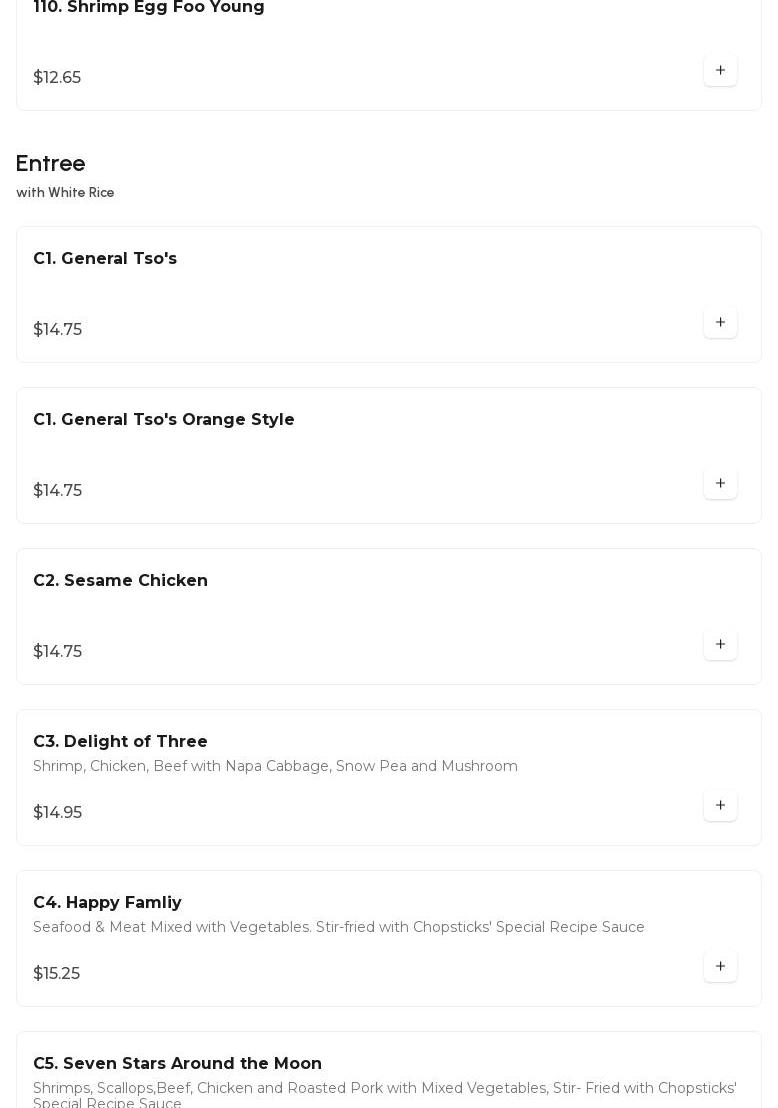778x1108 pixels.
Task: Click the "with White Rice" subtitle
Action: coord(65,193)
